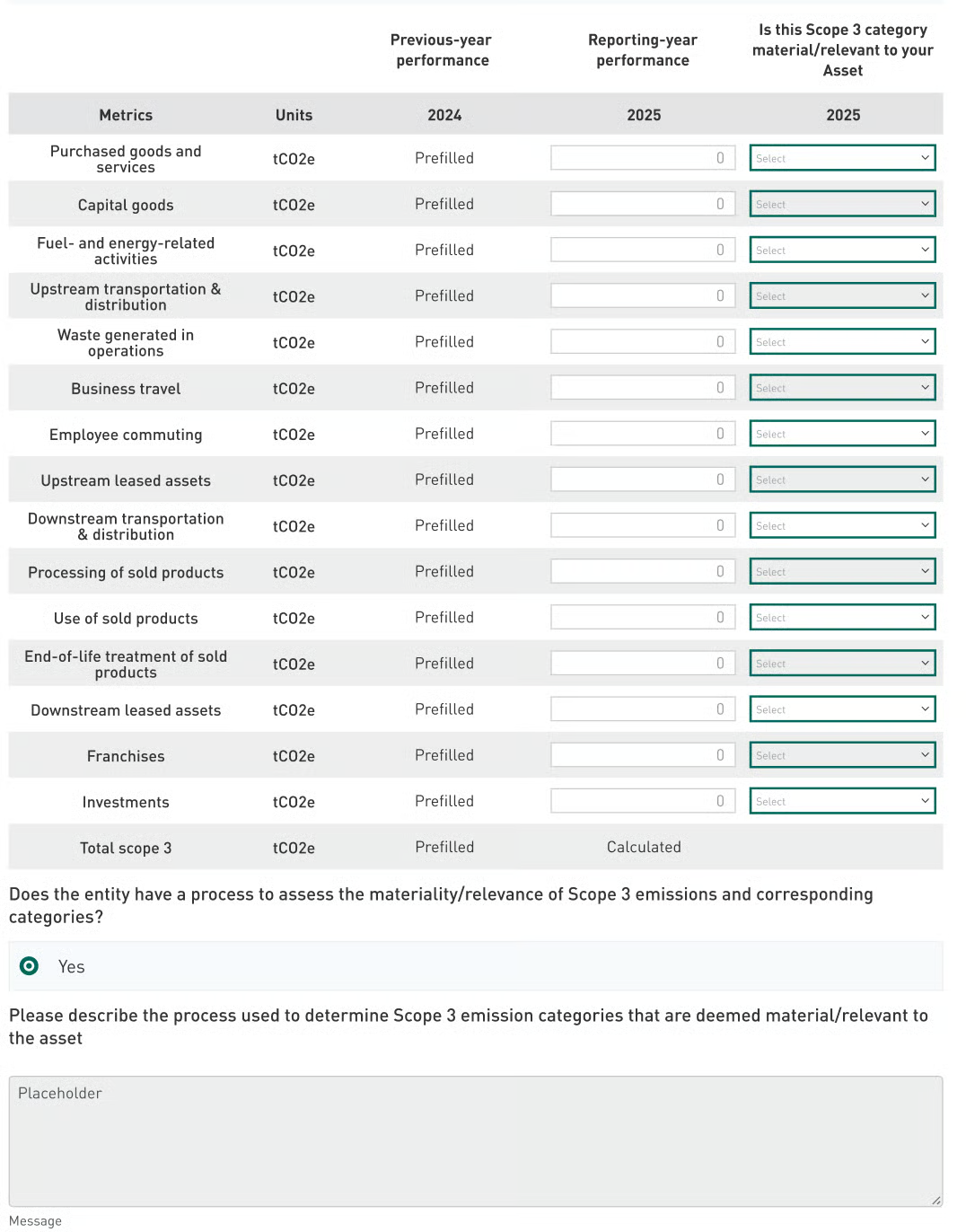Focus the Upstream leased assets 2025 field

(x=643, y=480)
